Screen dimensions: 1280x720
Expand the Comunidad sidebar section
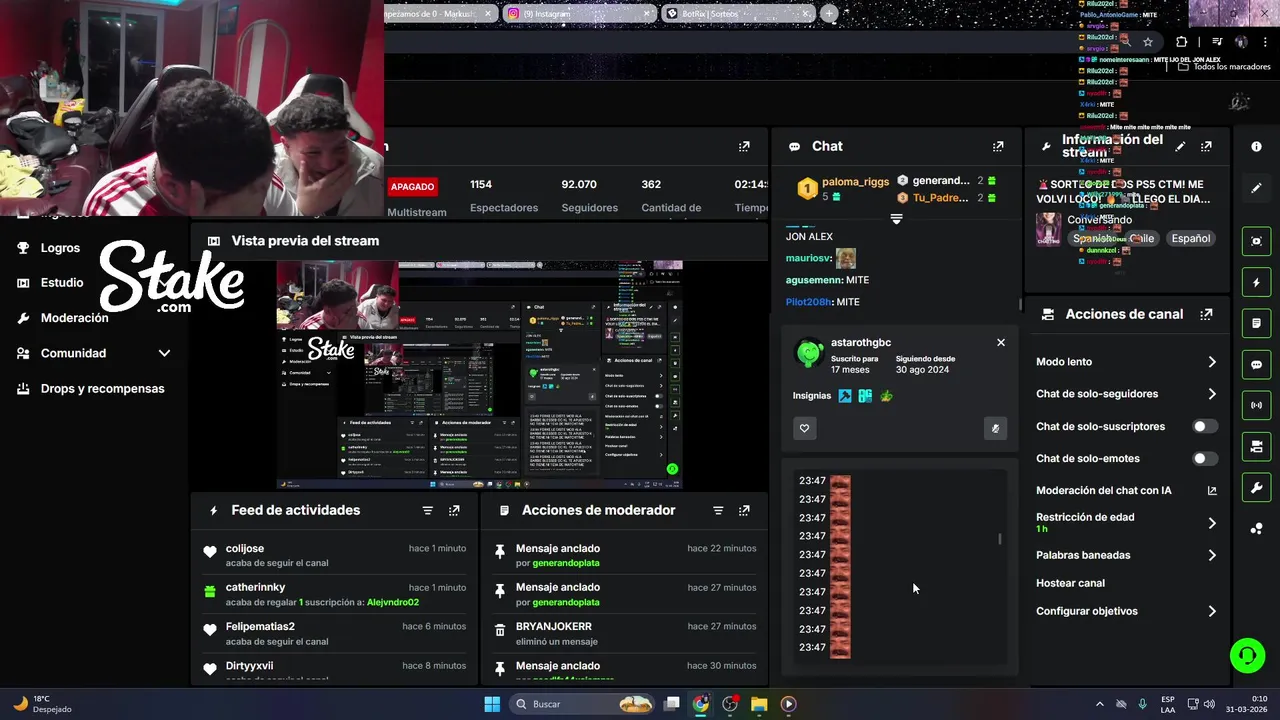[164, 353]
